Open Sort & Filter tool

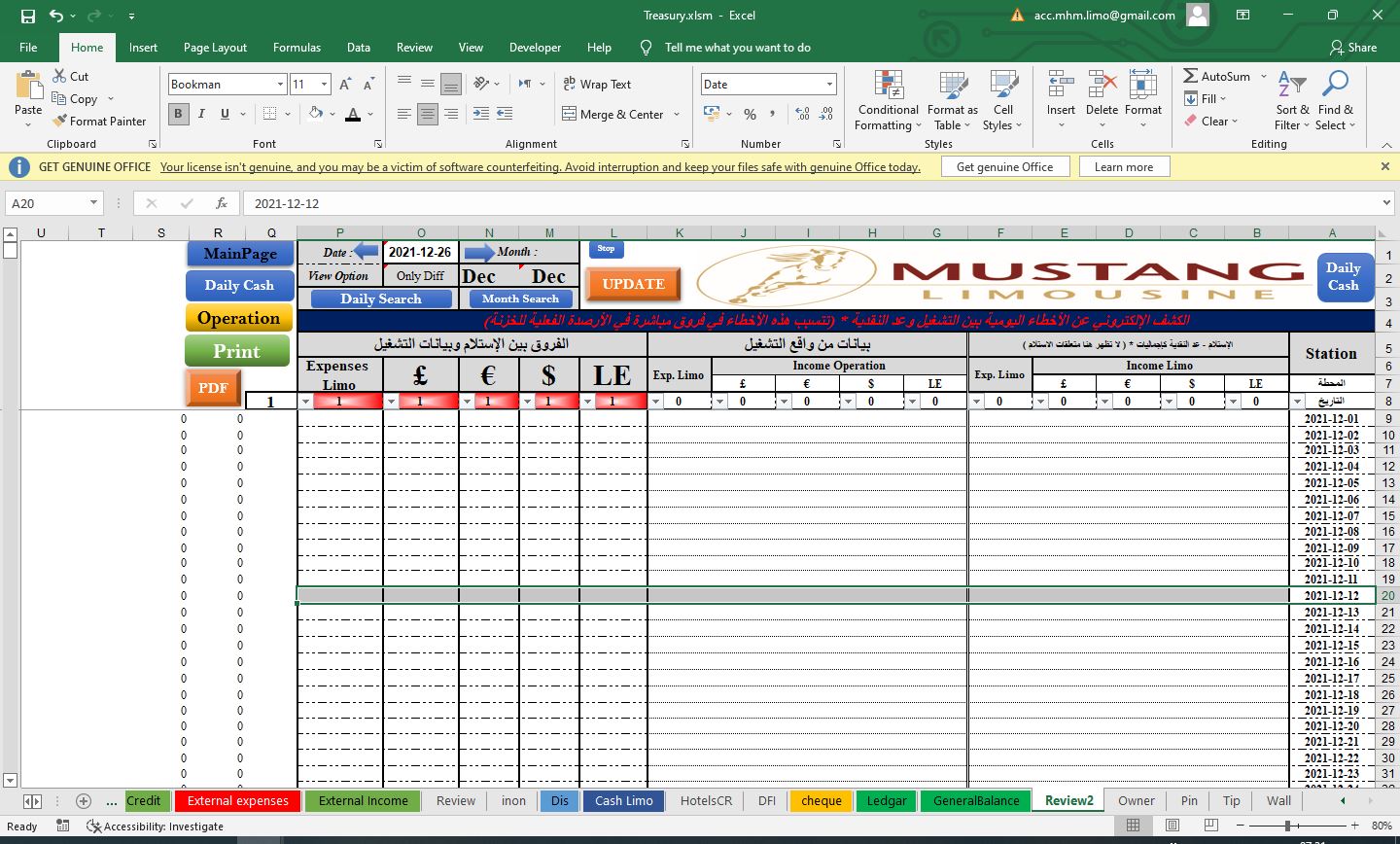[x=1292, y=101]
